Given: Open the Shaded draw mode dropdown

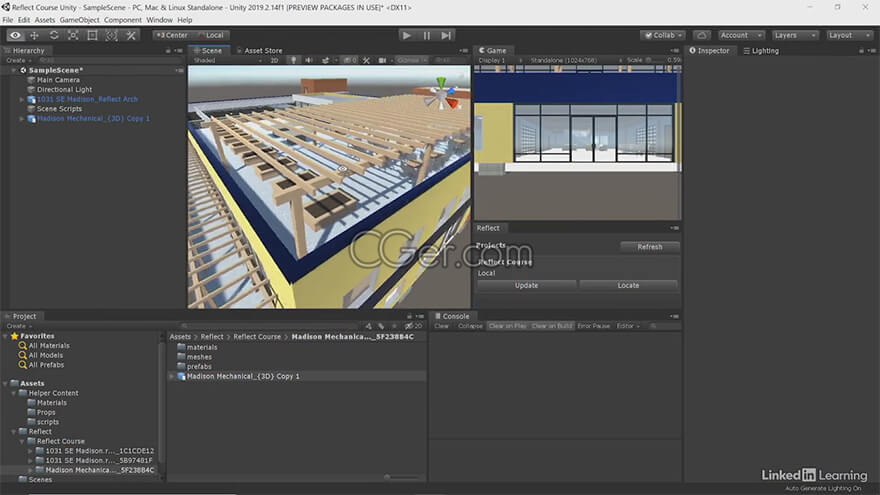Looking at the screenshot, I should [227, 60].
